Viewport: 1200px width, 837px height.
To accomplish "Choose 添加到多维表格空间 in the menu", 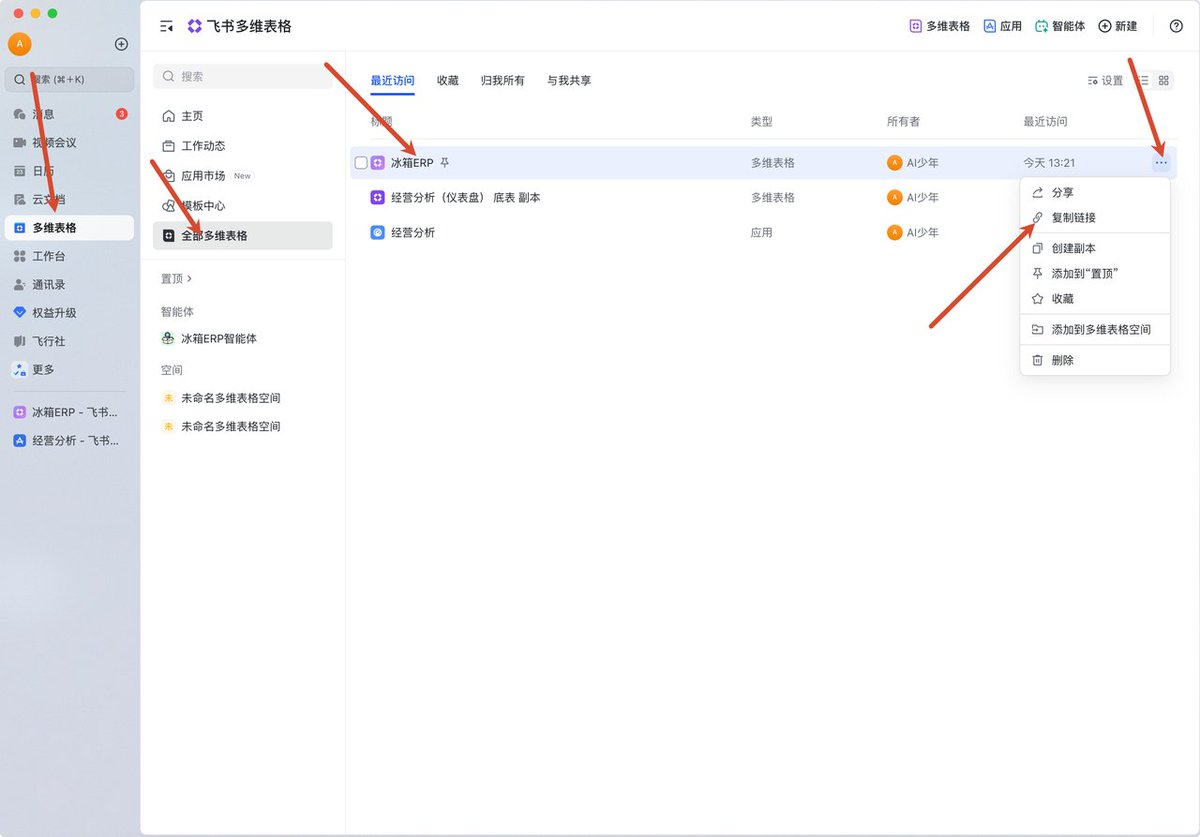I will (1095, 329).
